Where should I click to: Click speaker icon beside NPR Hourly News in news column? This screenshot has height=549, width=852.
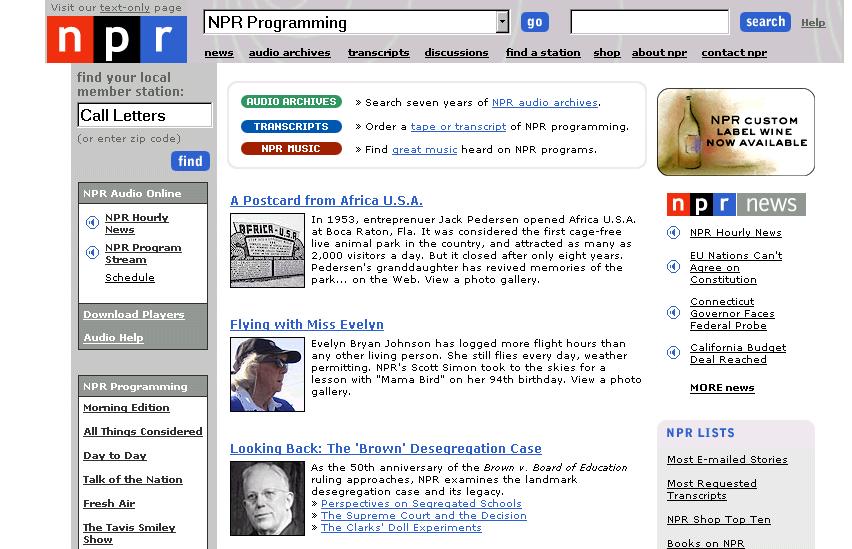pyautogui.click(x=673, y=233)
